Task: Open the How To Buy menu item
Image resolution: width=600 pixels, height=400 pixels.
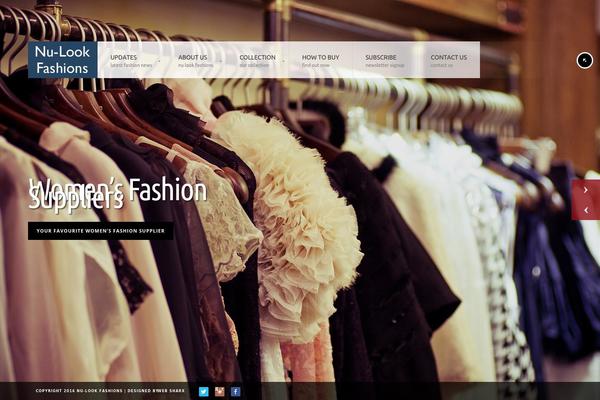Action: 320,57
